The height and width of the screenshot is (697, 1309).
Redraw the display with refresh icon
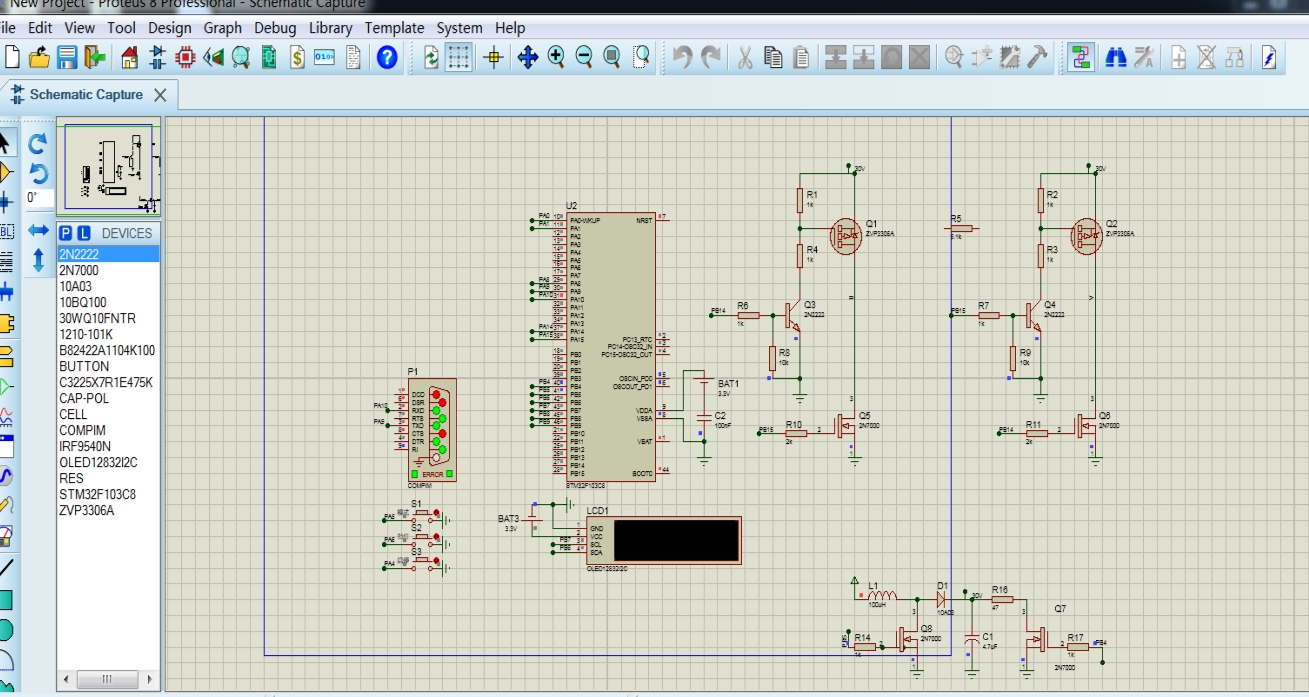click(x=431, y=57)
